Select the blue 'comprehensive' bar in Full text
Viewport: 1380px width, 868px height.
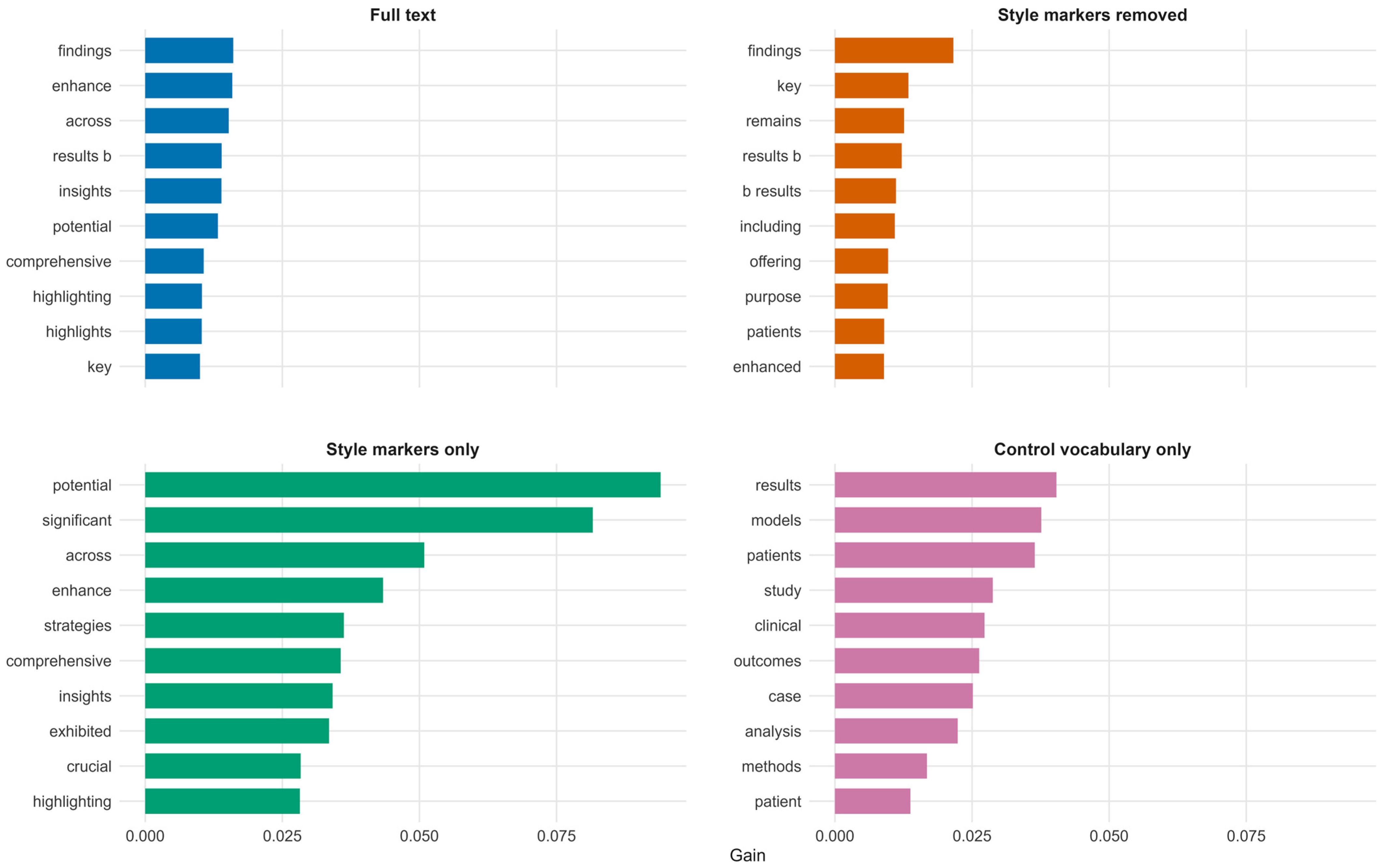[174, 261]
